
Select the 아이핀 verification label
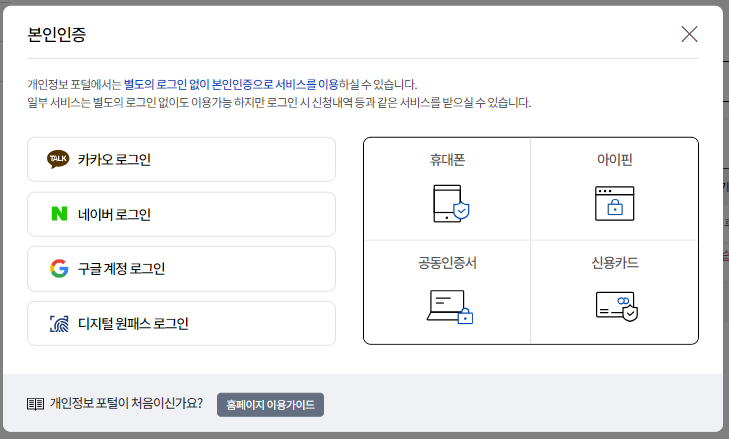(x=614, y=160)
